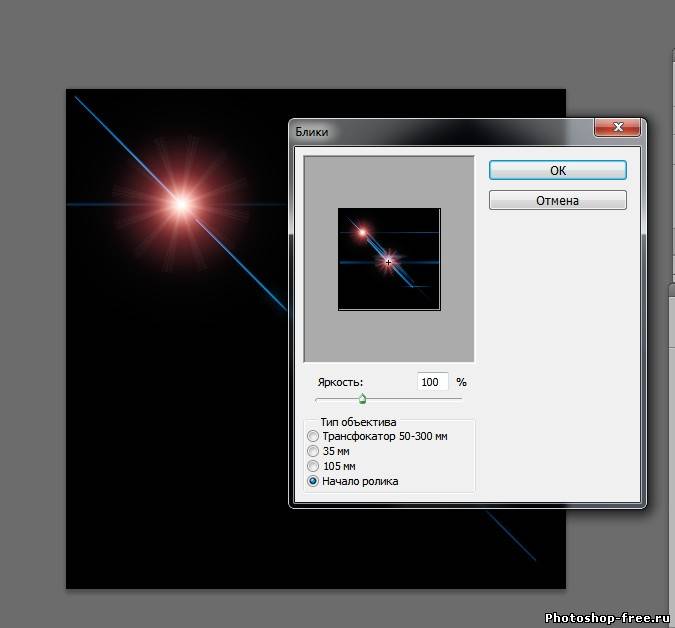Close the Блики dialog with the red X
The image size is (675, 628).
pyautogui.click(x=617, y=128)
